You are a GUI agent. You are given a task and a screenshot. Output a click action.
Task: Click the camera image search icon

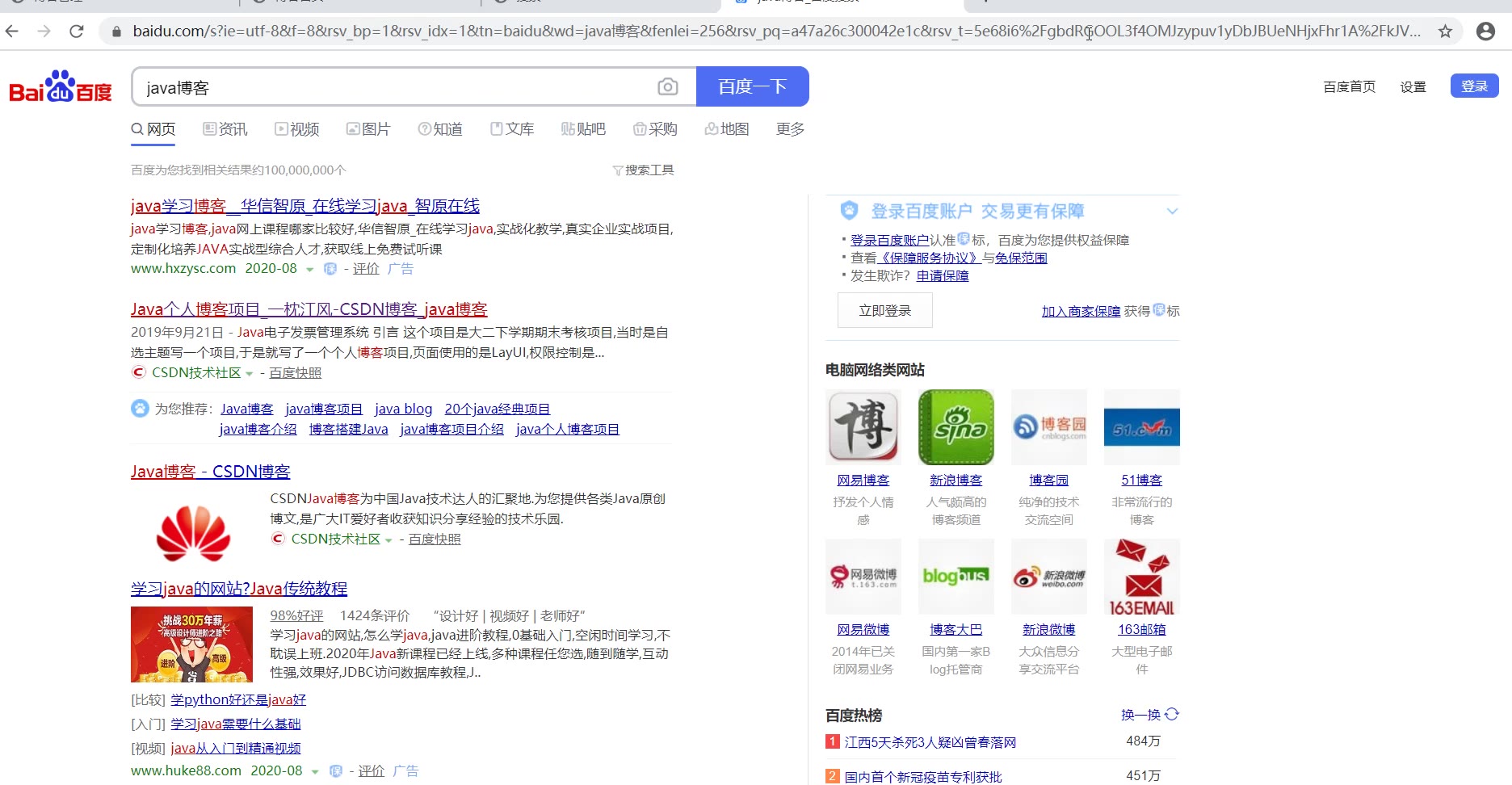667,86
